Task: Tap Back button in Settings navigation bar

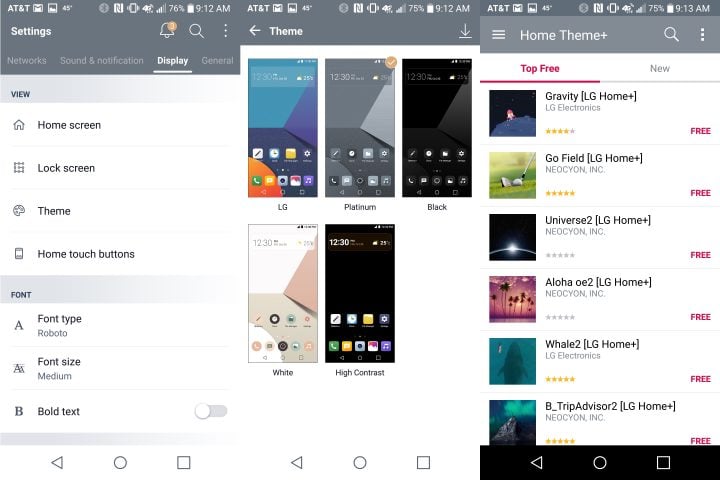Action: coord(57,463)
